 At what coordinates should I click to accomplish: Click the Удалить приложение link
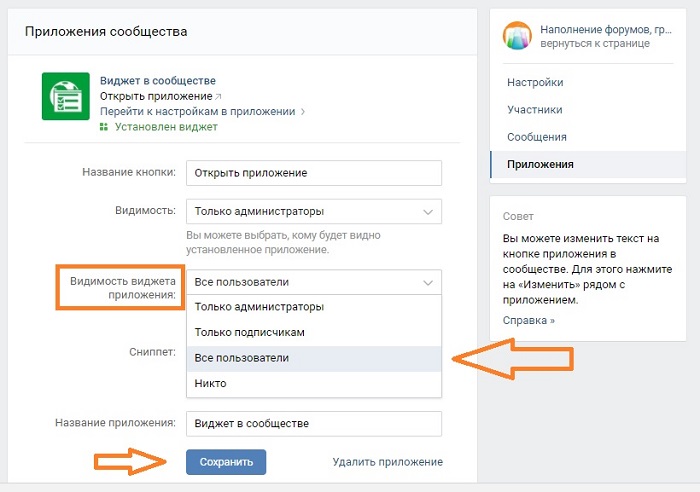click(388, 462)
